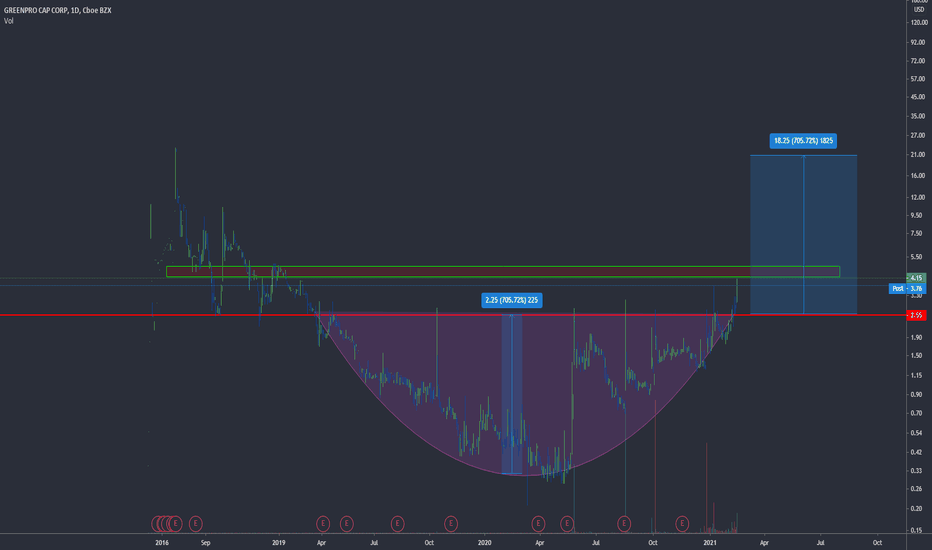Select earnings marker between Apr and Jul 2019
932x550 pixels.
tap(347, 524)
